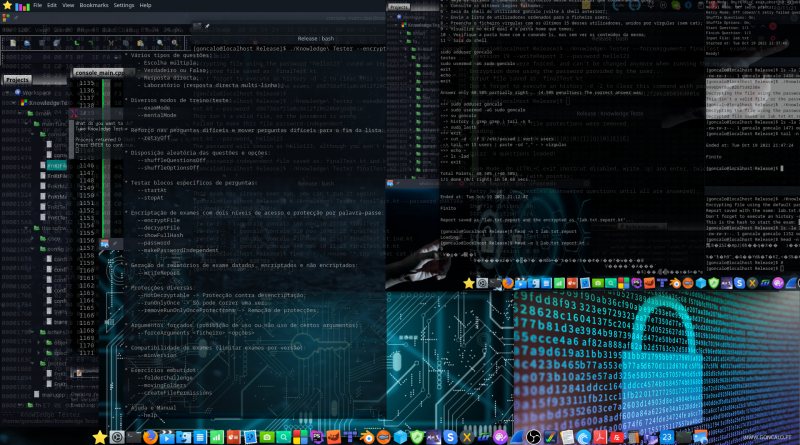Open the calendar icon showing 23
Screen dimensions: 800x445
point(667,437)
